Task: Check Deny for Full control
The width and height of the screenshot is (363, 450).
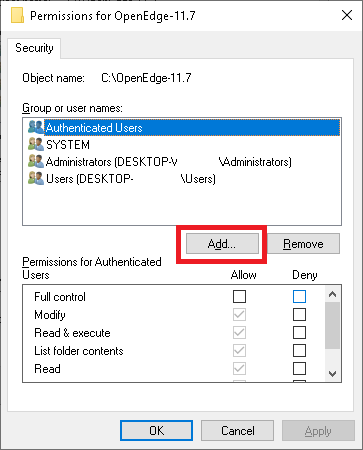Action: [299, 296]
